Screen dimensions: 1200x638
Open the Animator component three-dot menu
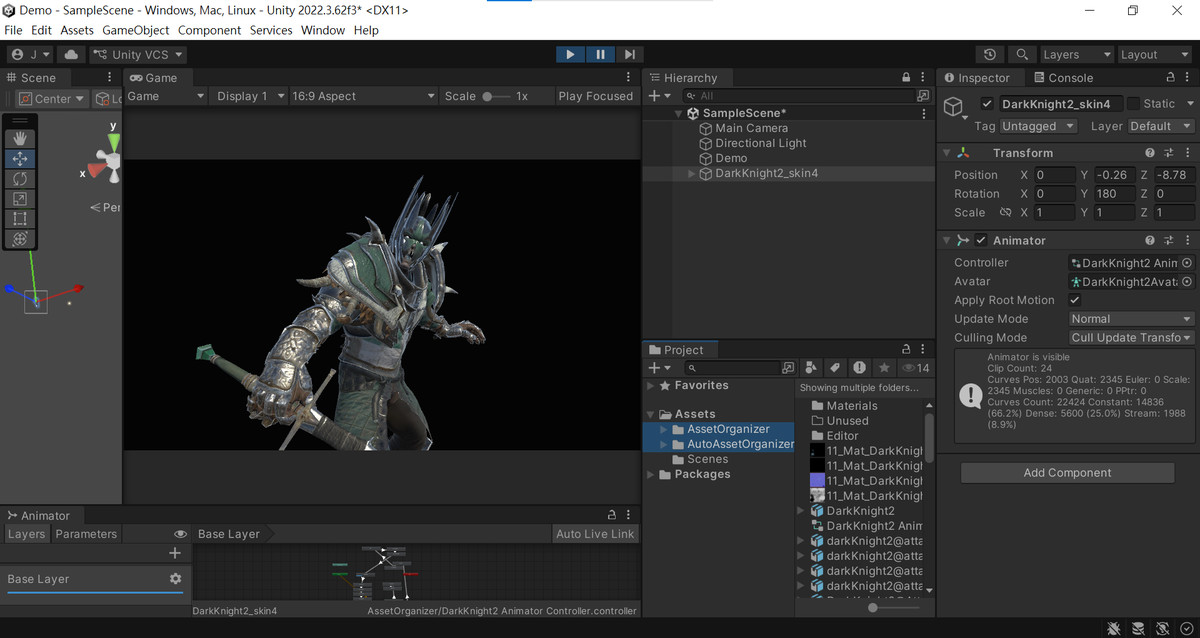pyautogui.click(x=1186, y=241)
